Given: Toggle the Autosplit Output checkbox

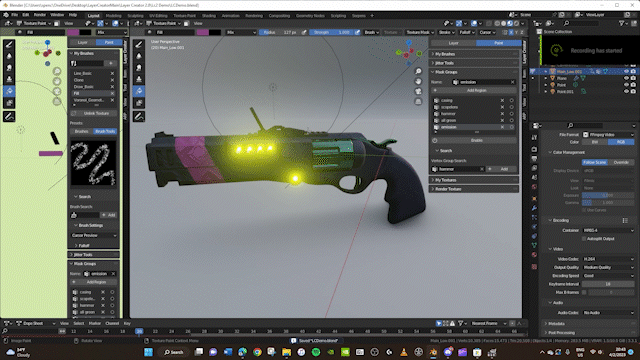Looking at the screenshot, I should [x=584, y=239].
